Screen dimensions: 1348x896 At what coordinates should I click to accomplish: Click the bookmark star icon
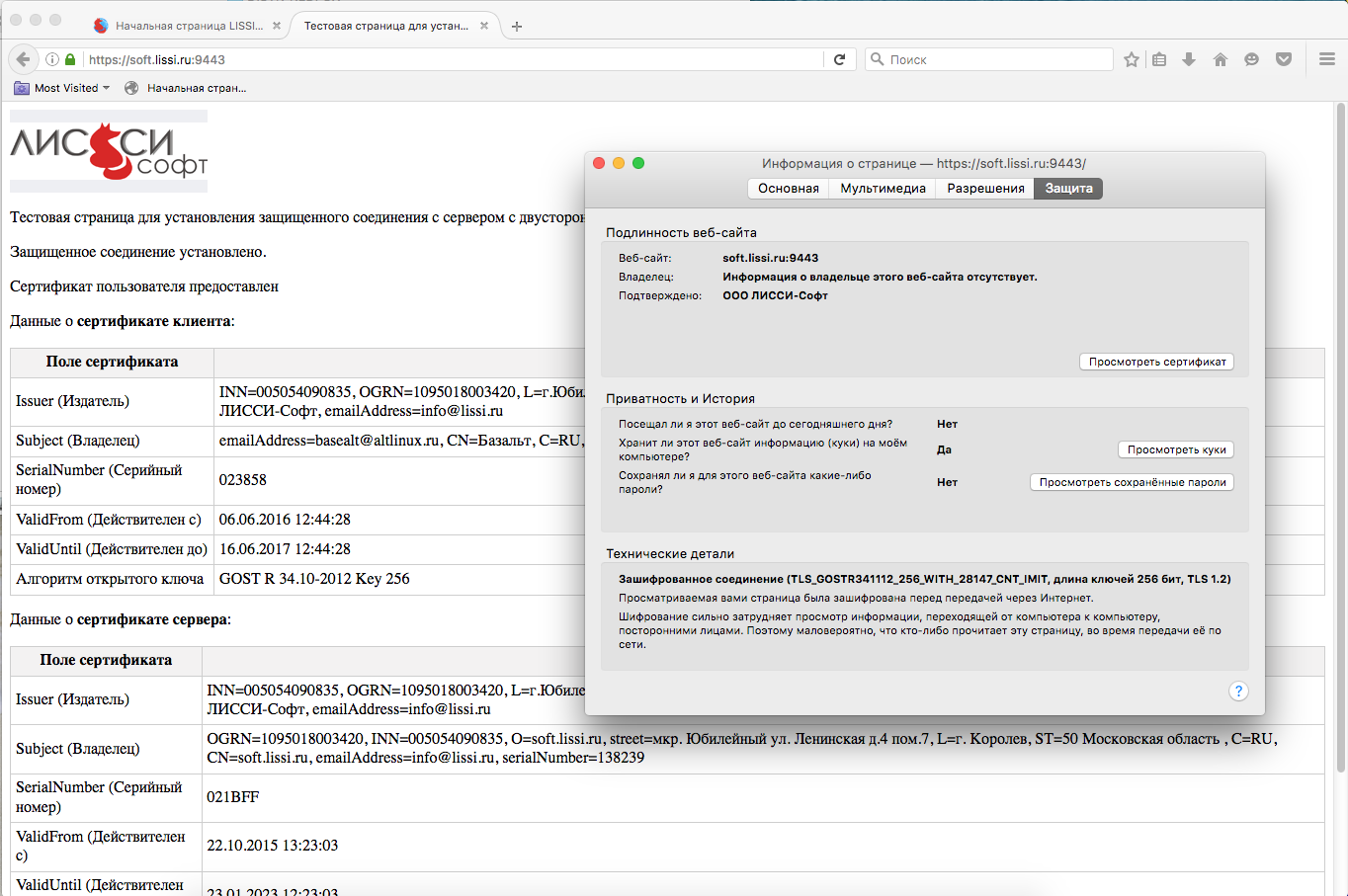(1132, 59)
